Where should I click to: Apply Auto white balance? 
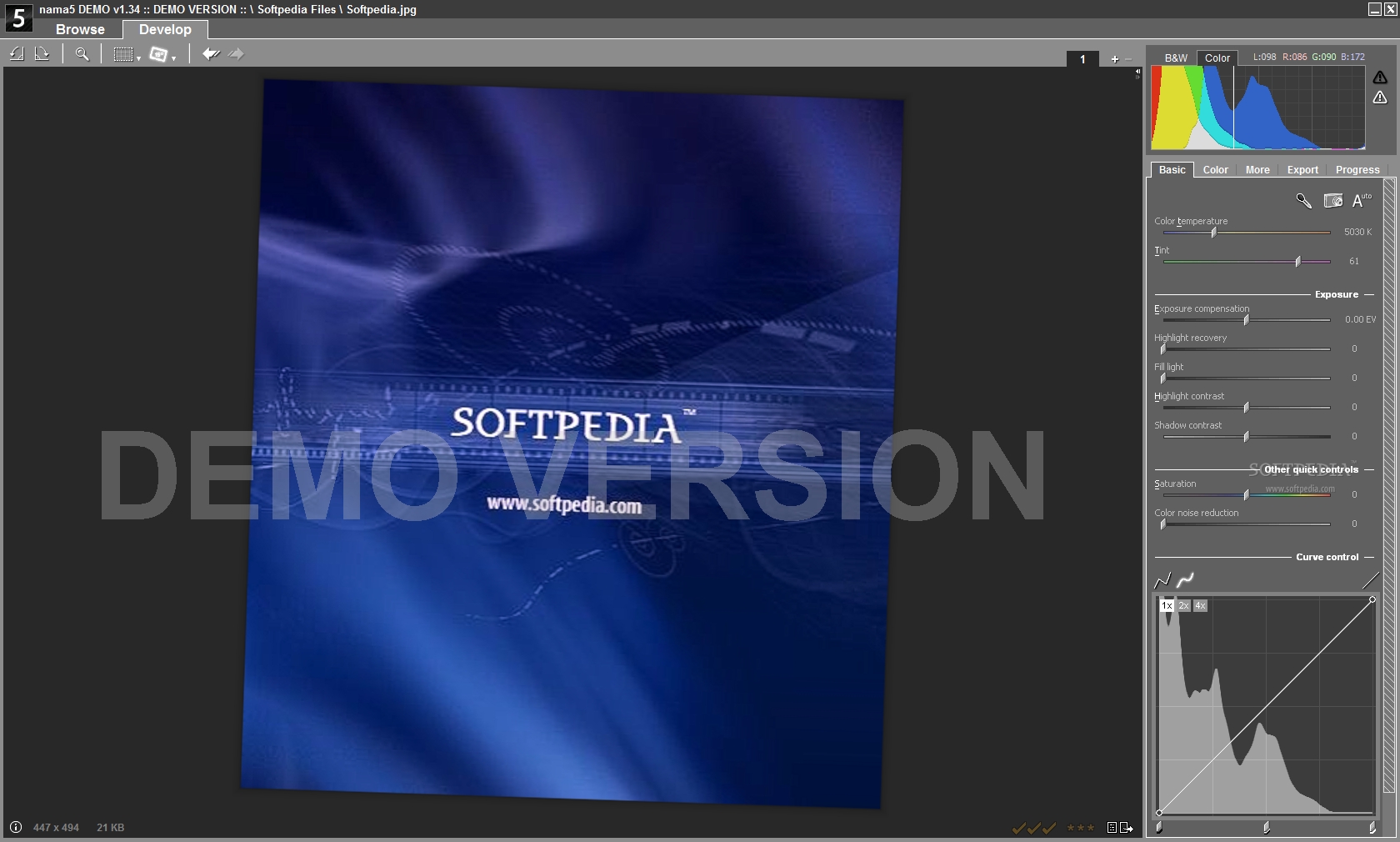pos(1361,201)
